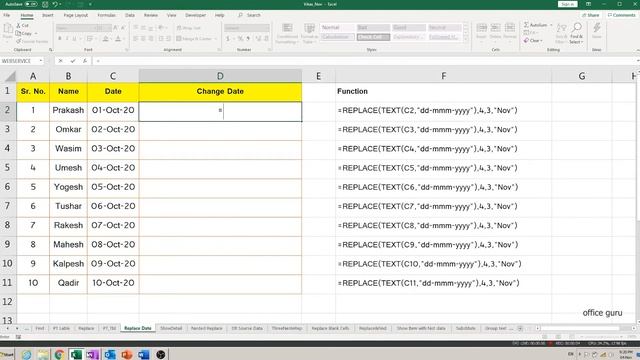This screenshot has width=640, height=360.
Task: Click the Search box in ribbon
Action: coord(250,15)
